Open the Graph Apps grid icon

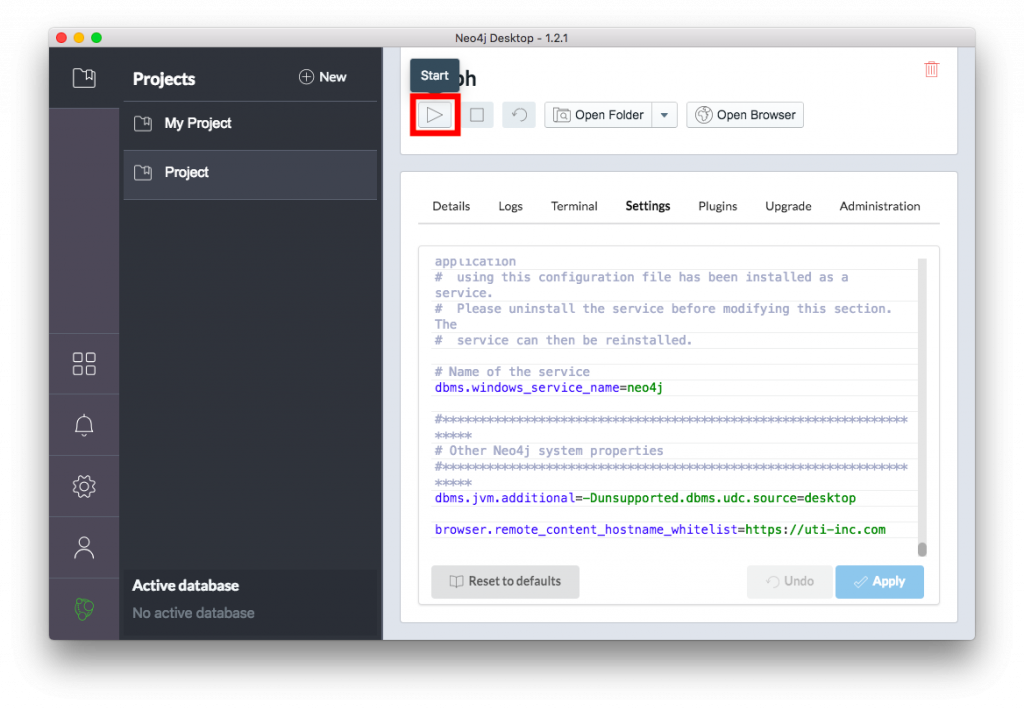point(84,364)
